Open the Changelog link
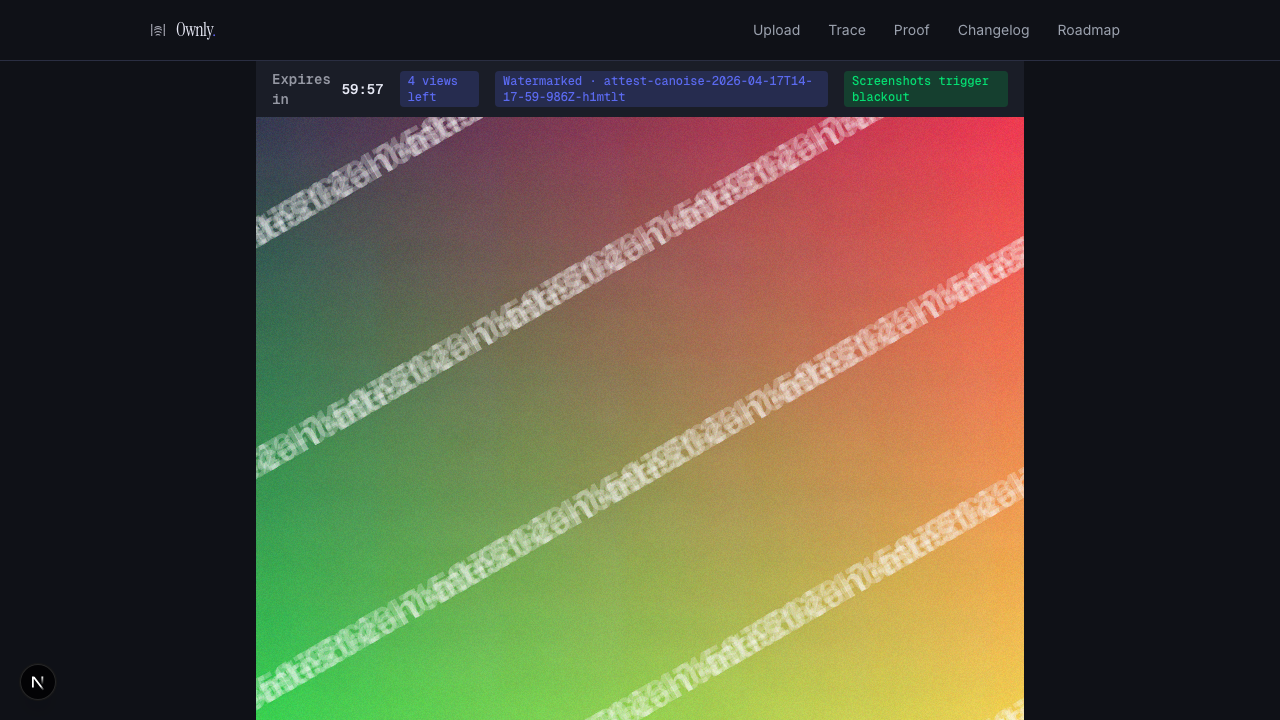 coord(993,30)
